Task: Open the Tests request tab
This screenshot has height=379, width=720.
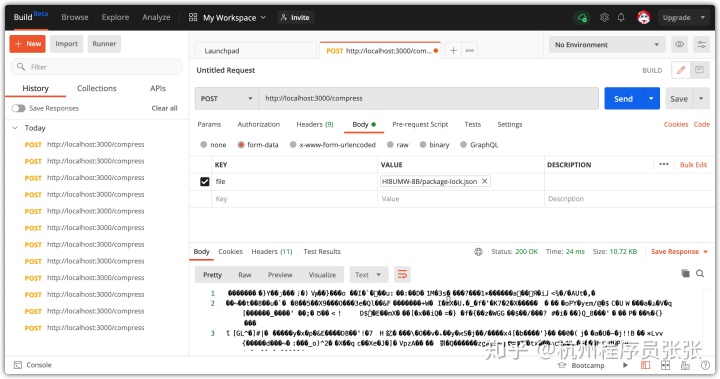Action: tap(472, 124)
